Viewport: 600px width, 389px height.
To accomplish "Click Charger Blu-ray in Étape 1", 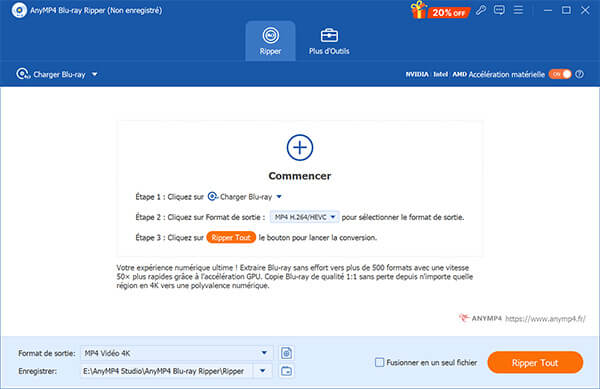I will pos(240,197).
